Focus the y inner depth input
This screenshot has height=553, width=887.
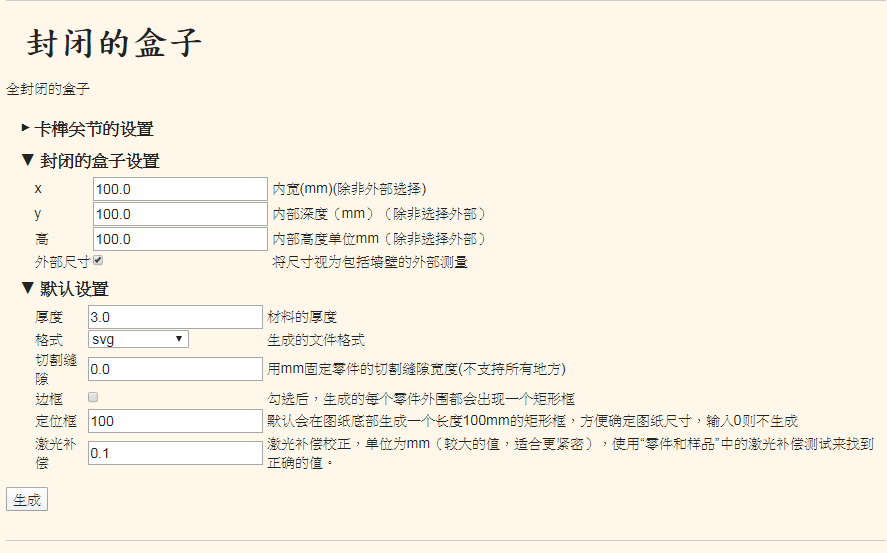pyautogui.click(x=180, y=214)
